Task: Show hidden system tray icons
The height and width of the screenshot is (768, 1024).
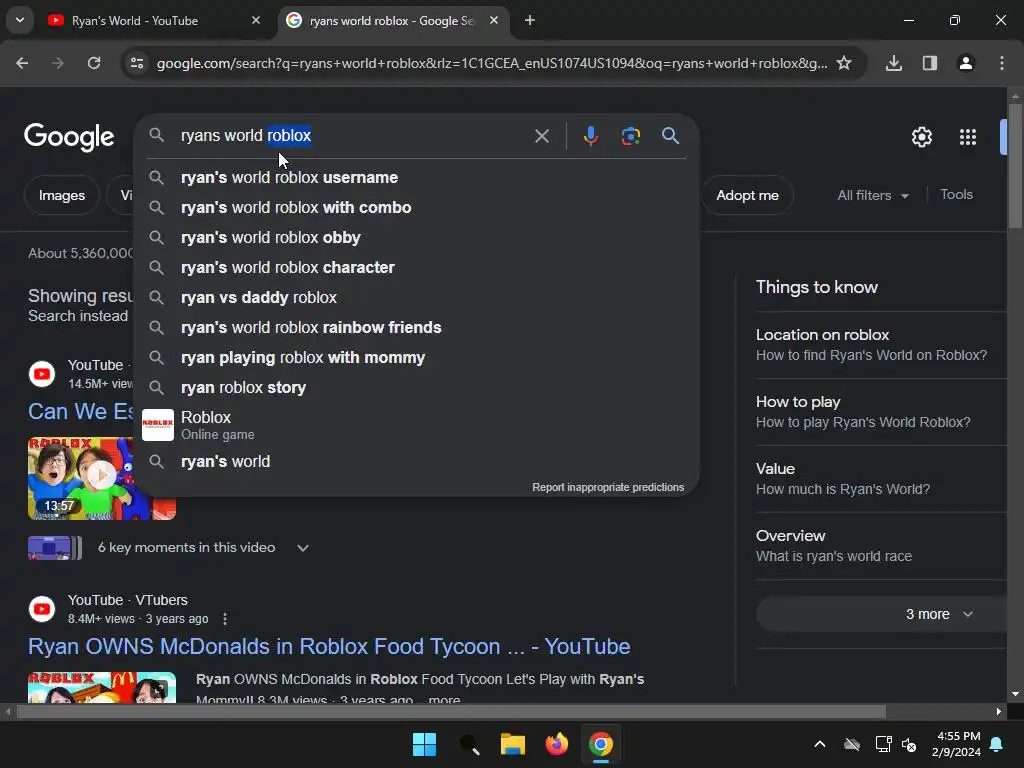Action: click(x=820, y=744)
